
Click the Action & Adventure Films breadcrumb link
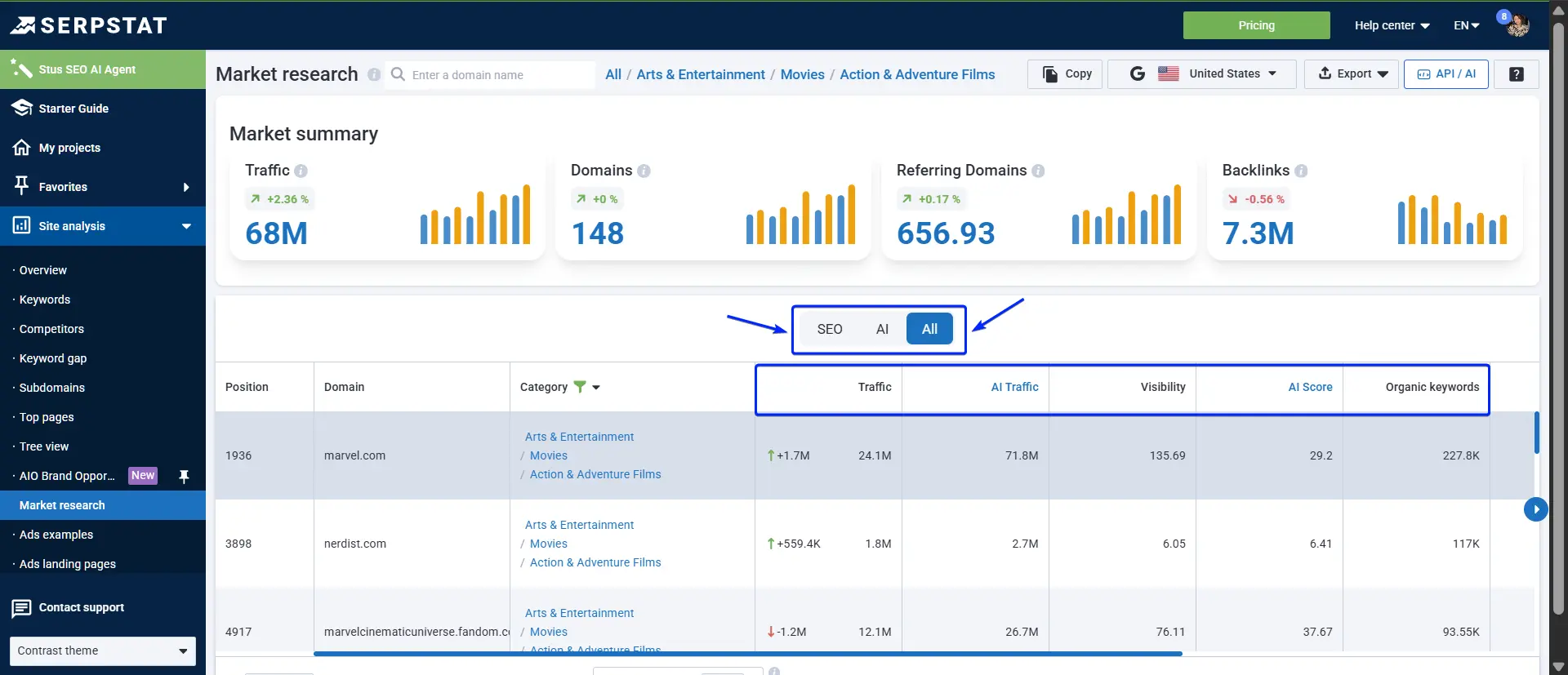pos(917,74)
